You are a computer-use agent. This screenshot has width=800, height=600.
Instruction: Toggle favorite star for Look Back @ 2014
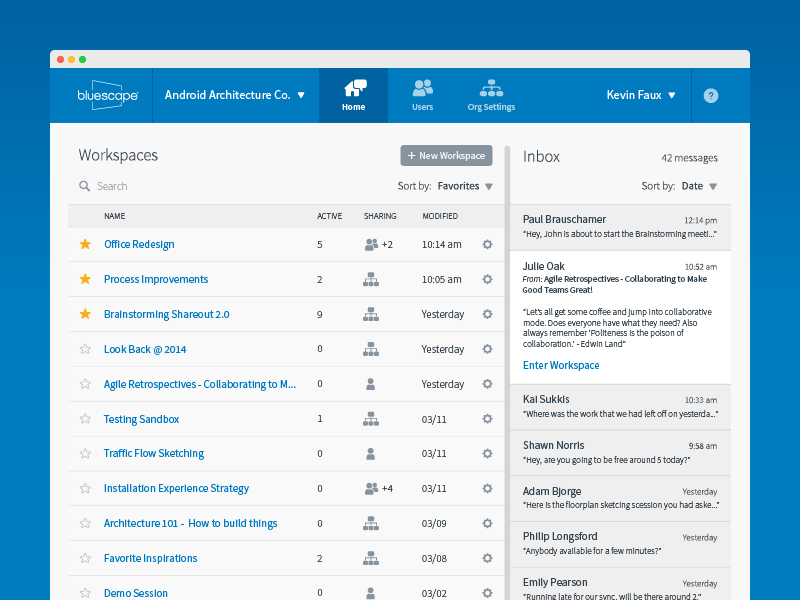pyautogui.click(x=85, y=349)
